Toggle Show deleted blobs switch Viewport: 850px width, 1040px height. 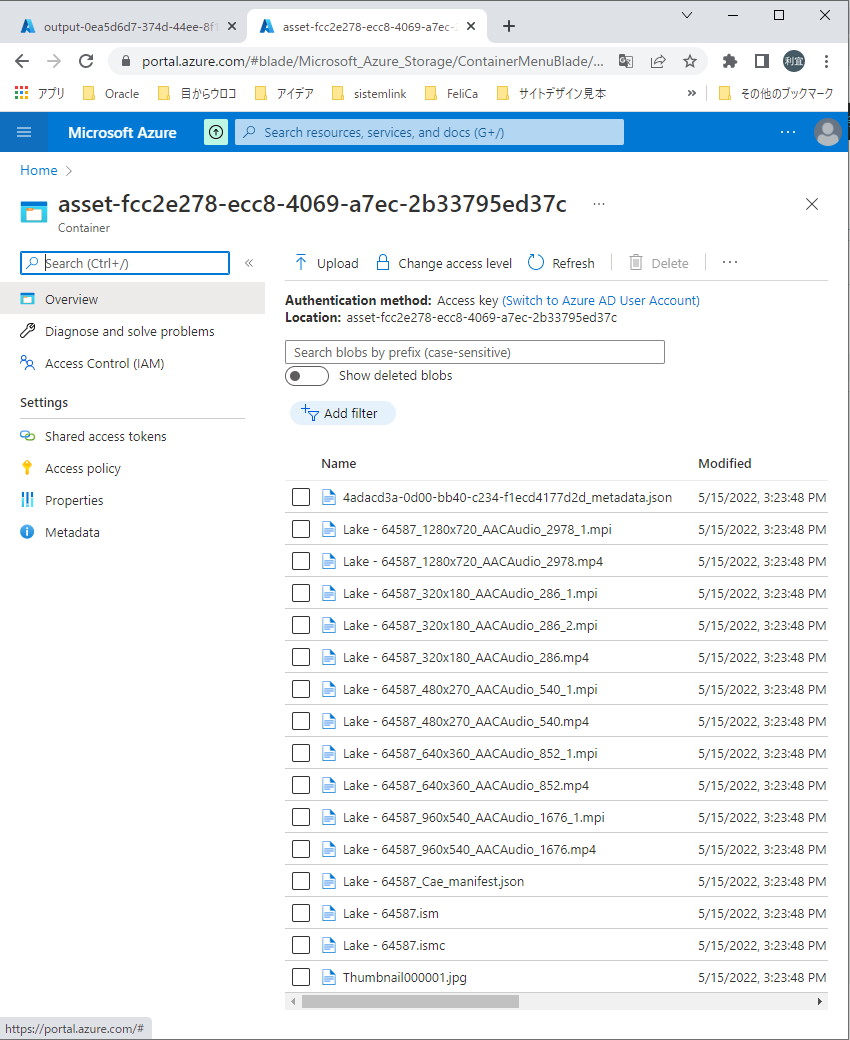307,375
